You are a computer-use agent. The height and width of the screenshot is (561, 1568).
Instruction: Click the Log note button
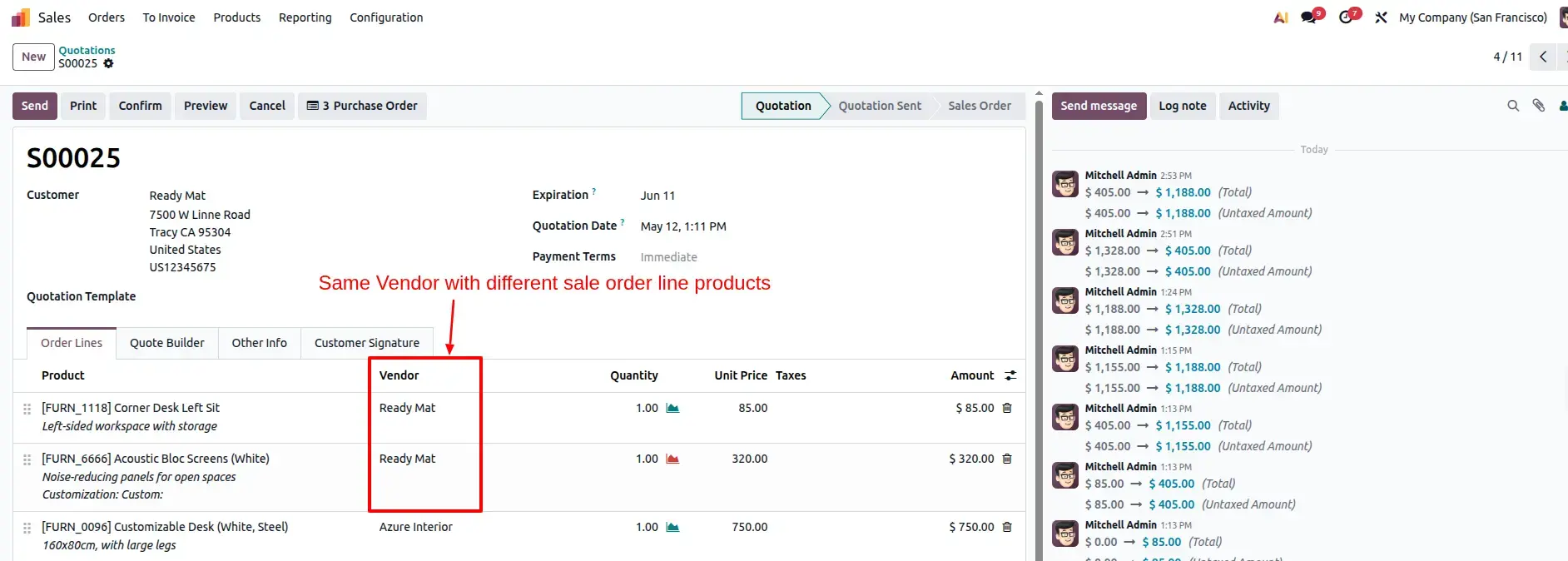1183,106
